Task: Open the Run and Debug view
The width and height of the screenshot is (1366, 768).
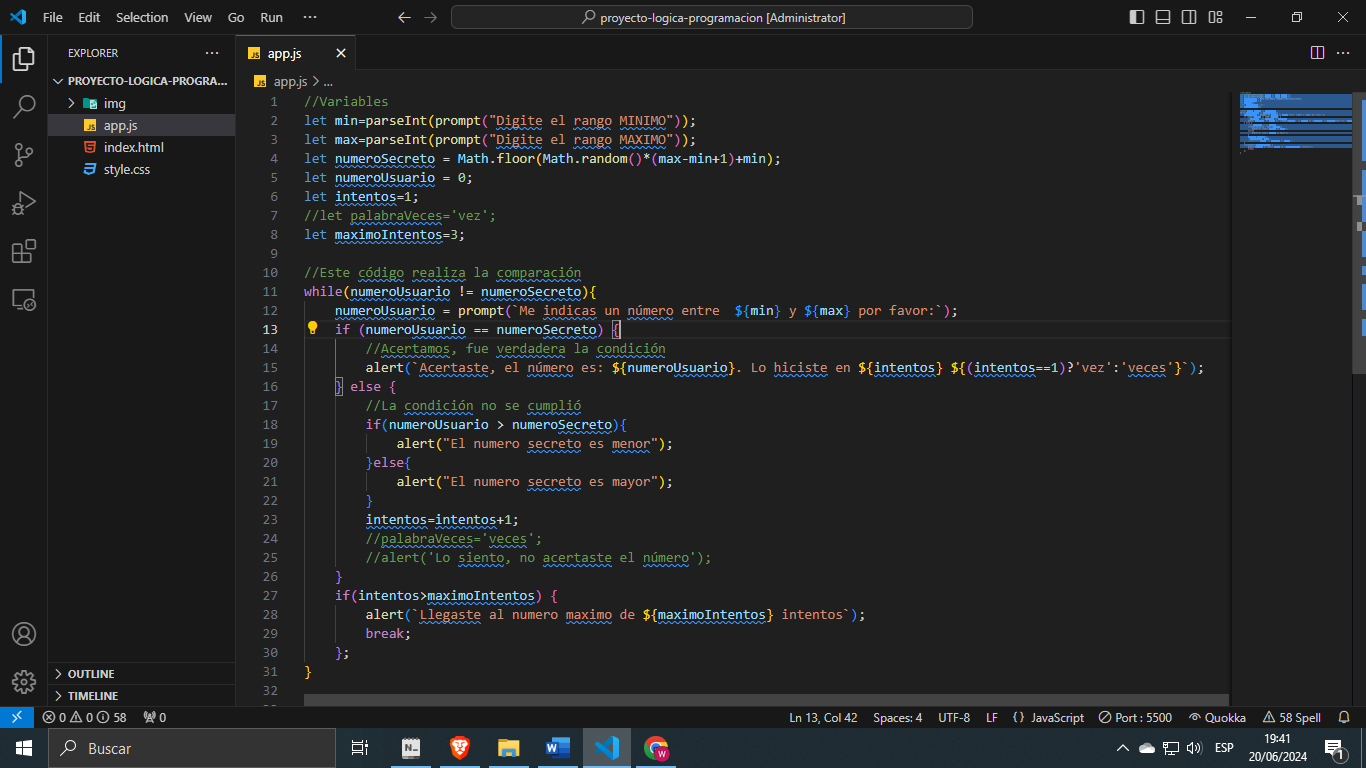Action: tap(24, 203)
